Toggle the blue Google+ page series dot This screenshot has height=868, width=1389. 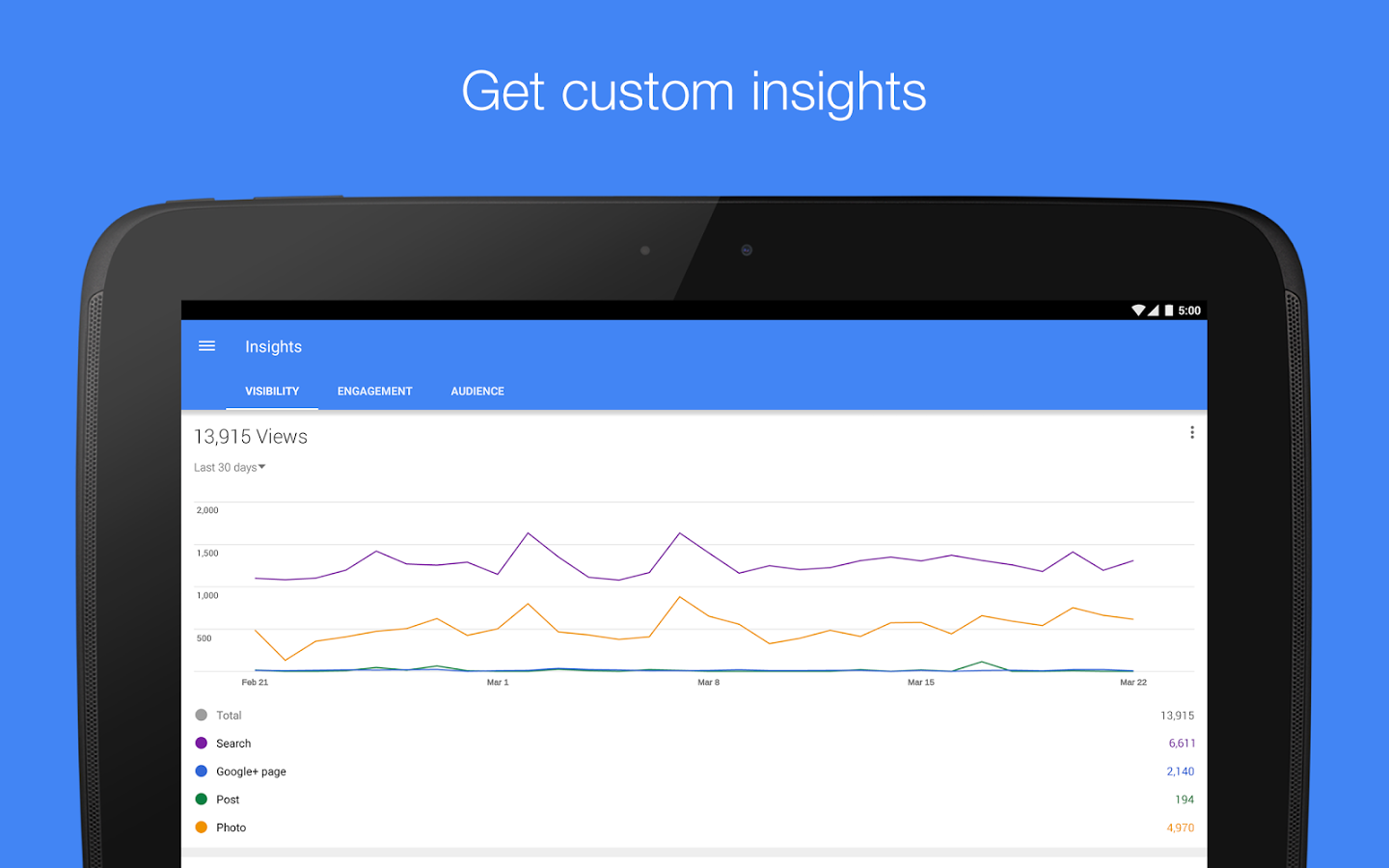click(202, 771)
